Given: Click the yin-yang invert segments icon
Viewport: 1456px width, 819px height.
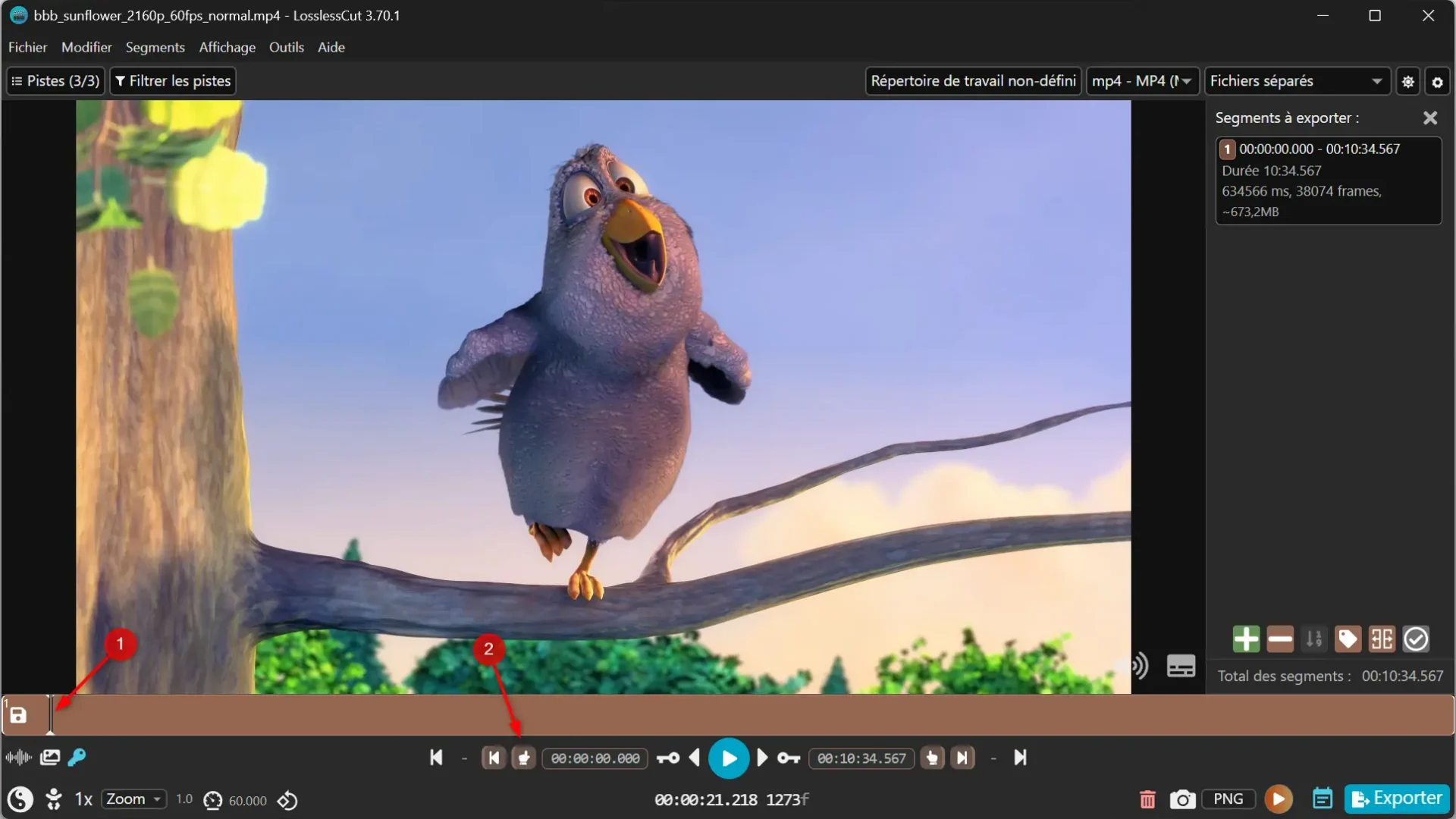Looking at the screenshot, I should (20, 799).
